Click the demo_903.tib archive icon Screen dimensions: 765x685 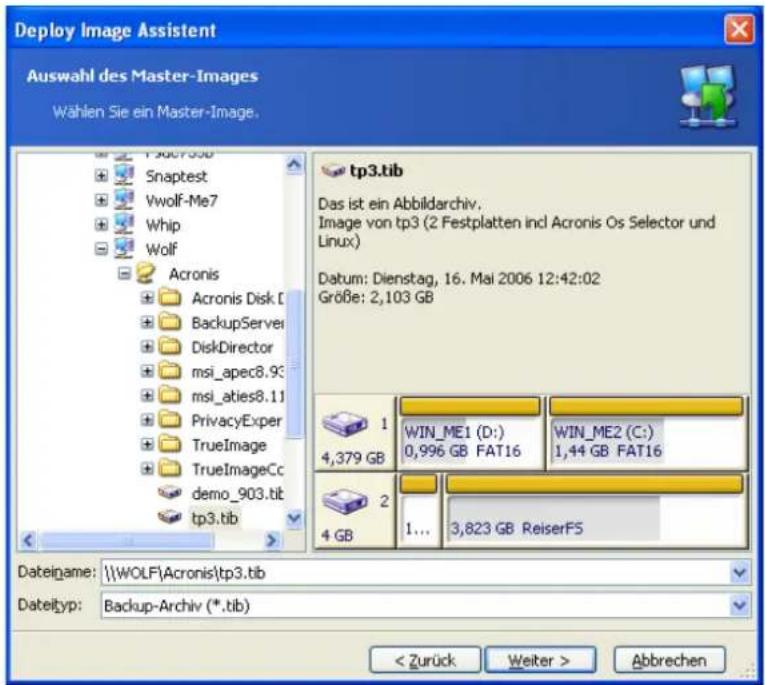point(170,493)
